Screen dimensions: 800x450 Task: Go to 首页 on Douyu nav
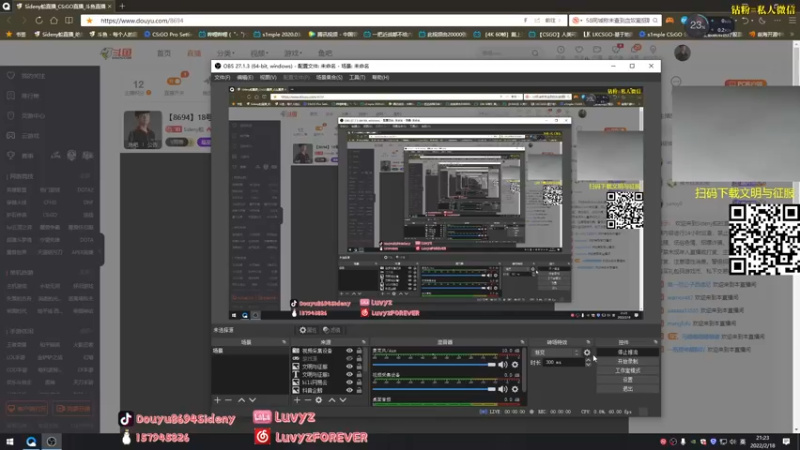click(164, 53)
